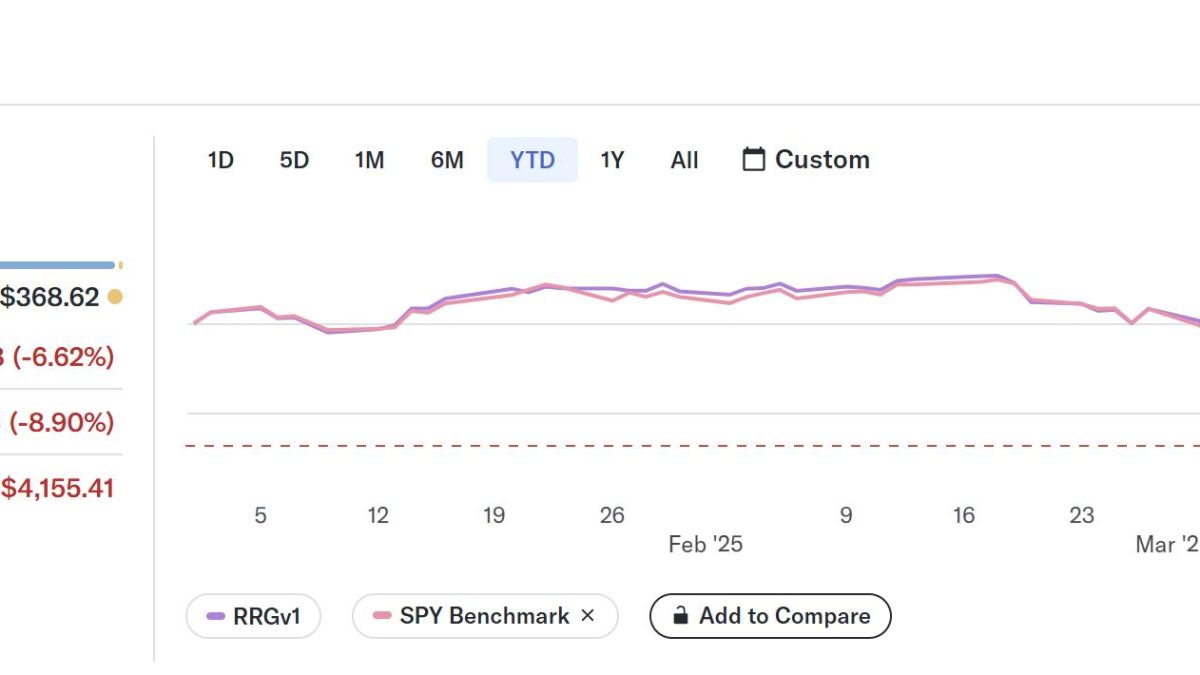
Task: Click the yellow dot next to $368.62
Action: pos(115,297)
